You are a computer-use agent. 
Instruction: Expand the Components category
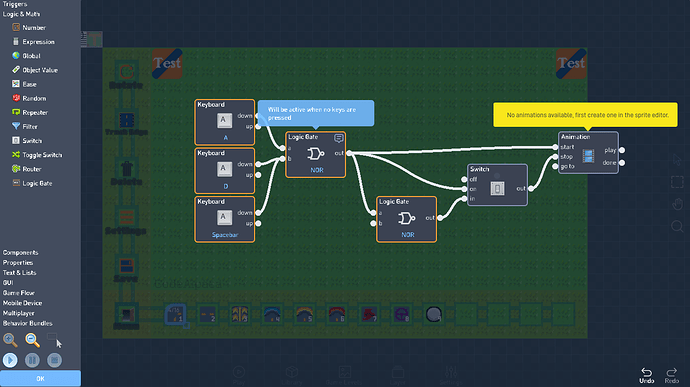tap(20, 253)
